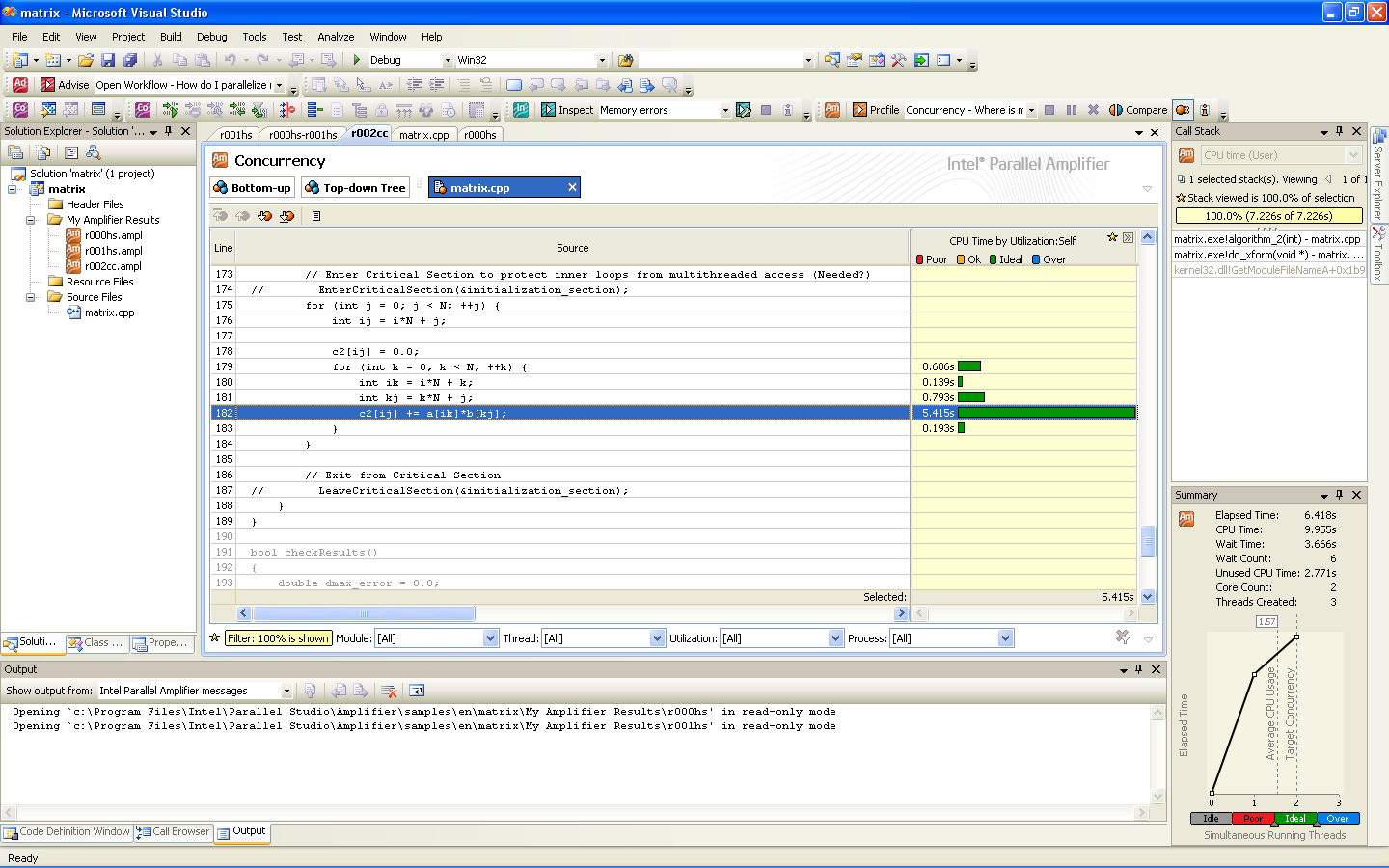Image resolution: width=1389 pixels, height=868 pixels.
Task: Click the Advise icon in Parallel Advisor toolbar
Action: tap(48, 85)
